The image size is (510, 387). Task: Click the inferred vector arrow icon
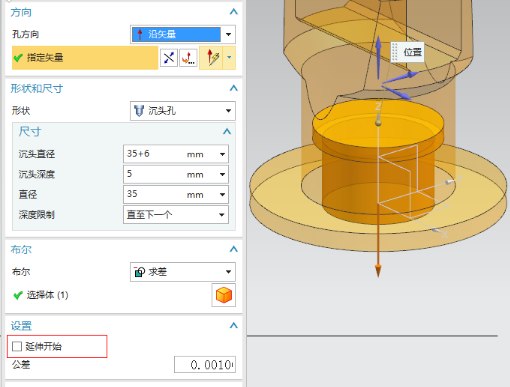[x=211, y=58]
